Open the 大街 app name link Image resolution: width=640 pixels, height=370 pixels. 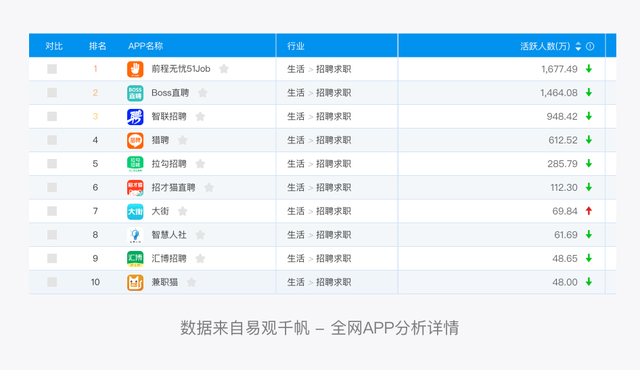[160, 211]
